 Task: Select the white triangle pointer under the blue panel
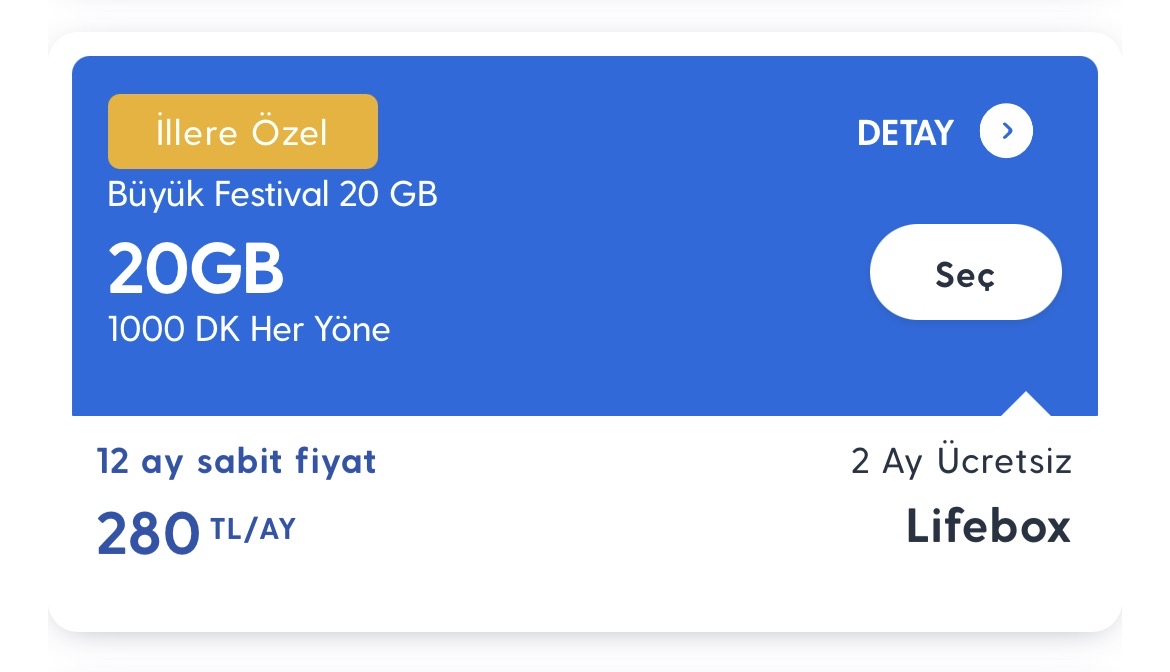pyautogui.click(x=1025, y=403)
